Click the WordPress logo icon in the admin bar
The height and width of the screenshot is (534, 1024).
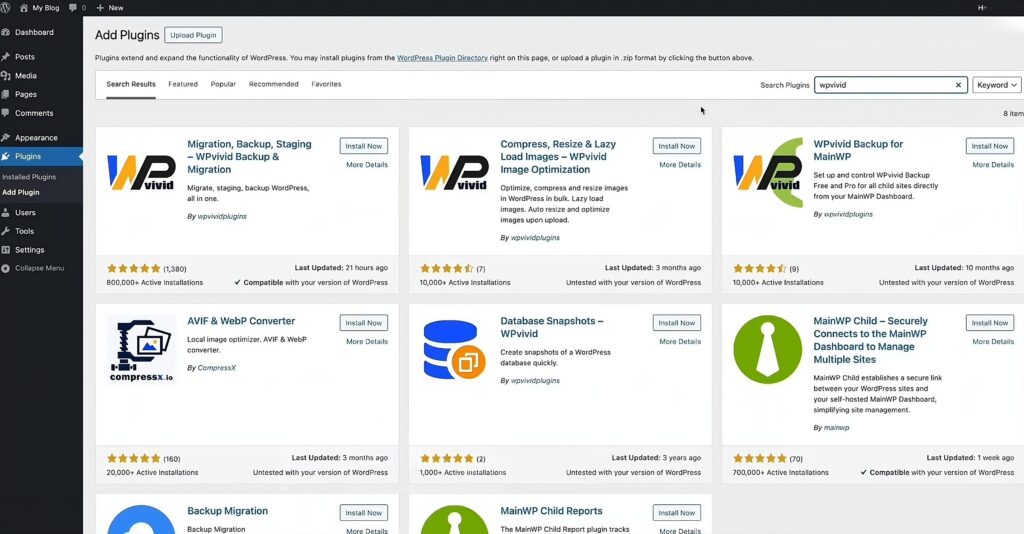pyautogui.click(x=5, y=8)
